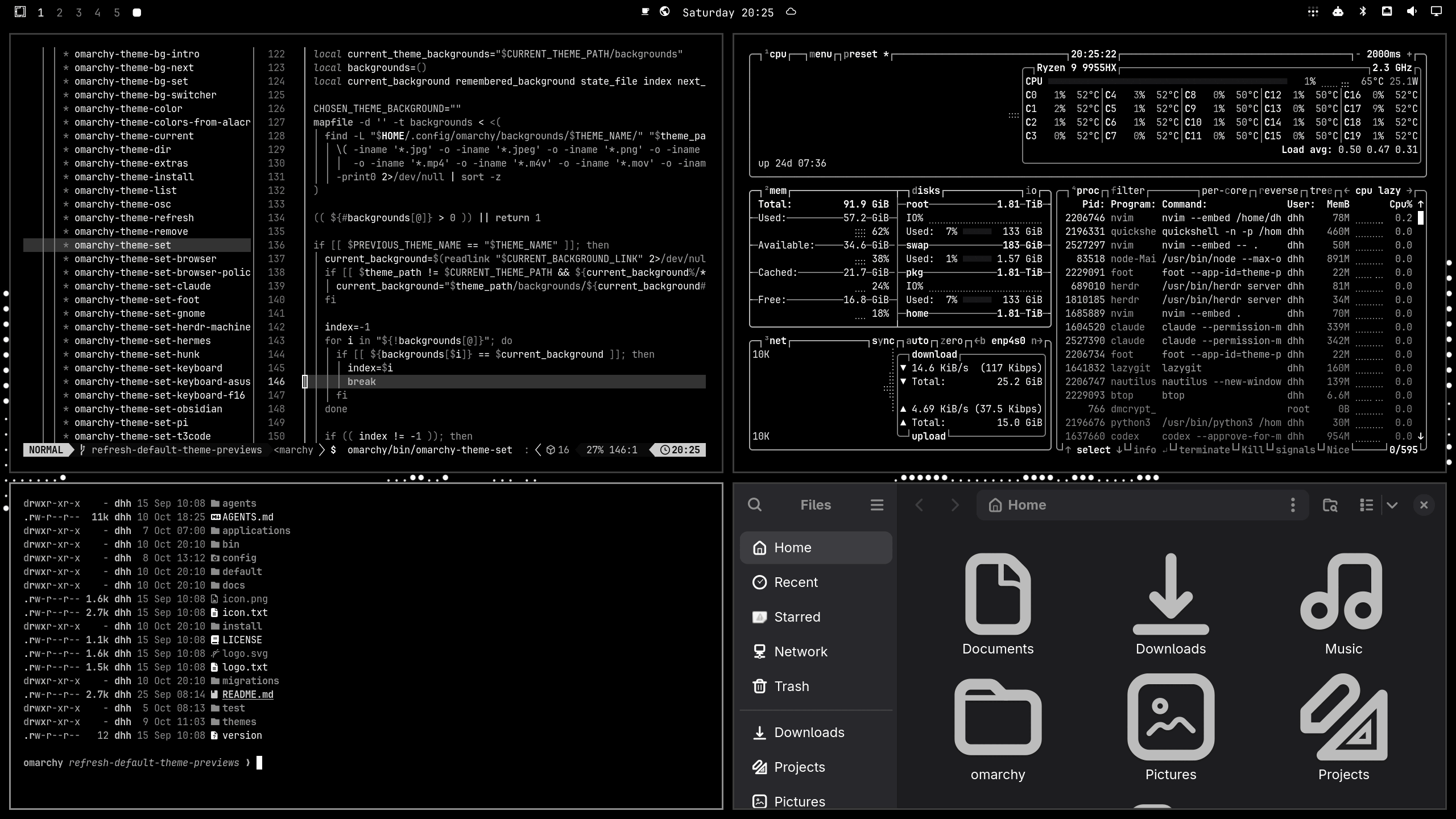Viewport: 1456px width, 819px height.
Task: Switch to workspace 4 in top bar
Action: (x=98, y=13)
